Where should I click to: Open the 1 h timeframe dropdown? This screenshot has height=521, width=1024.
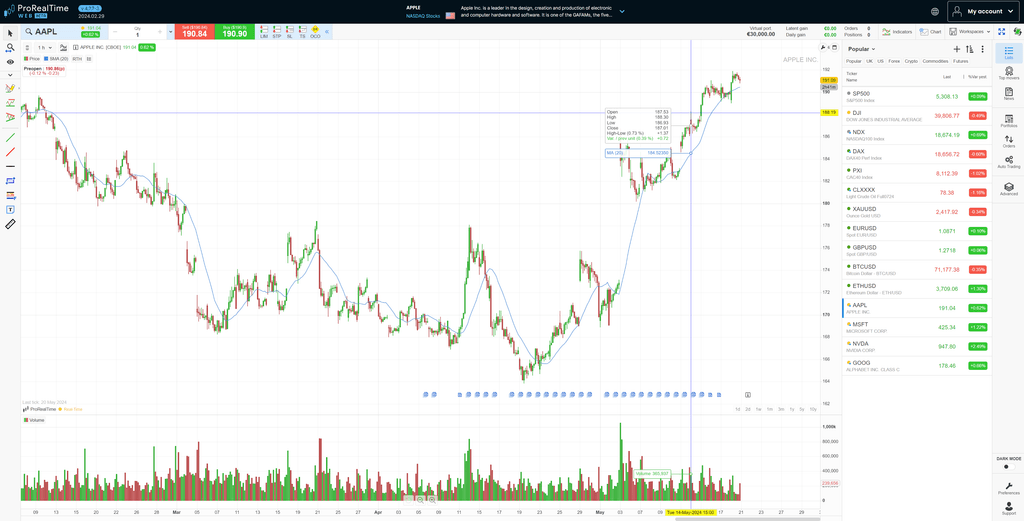(x=44, y=47)
